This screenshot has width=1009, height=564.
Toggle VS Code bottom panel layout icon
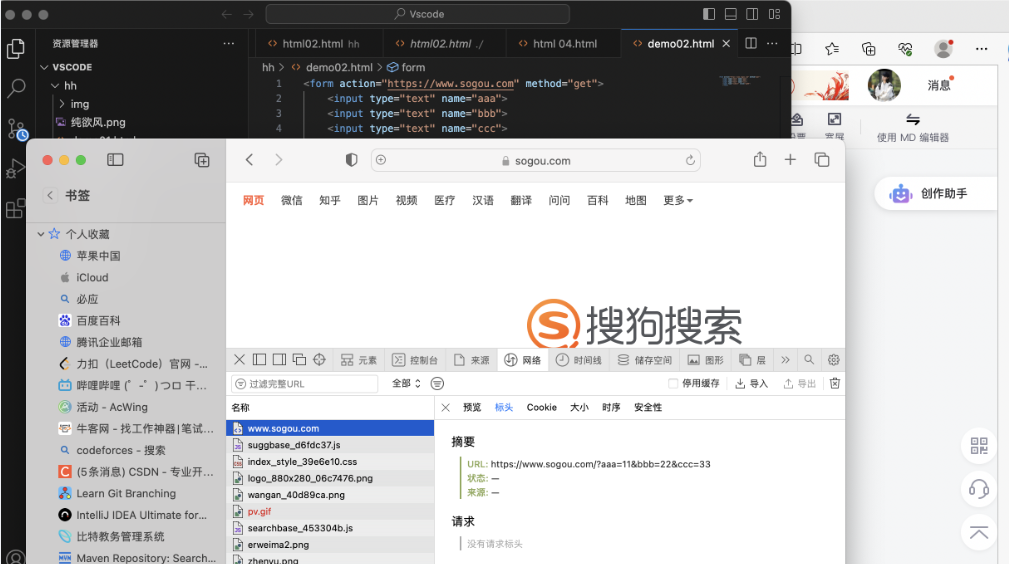point(730,14)
